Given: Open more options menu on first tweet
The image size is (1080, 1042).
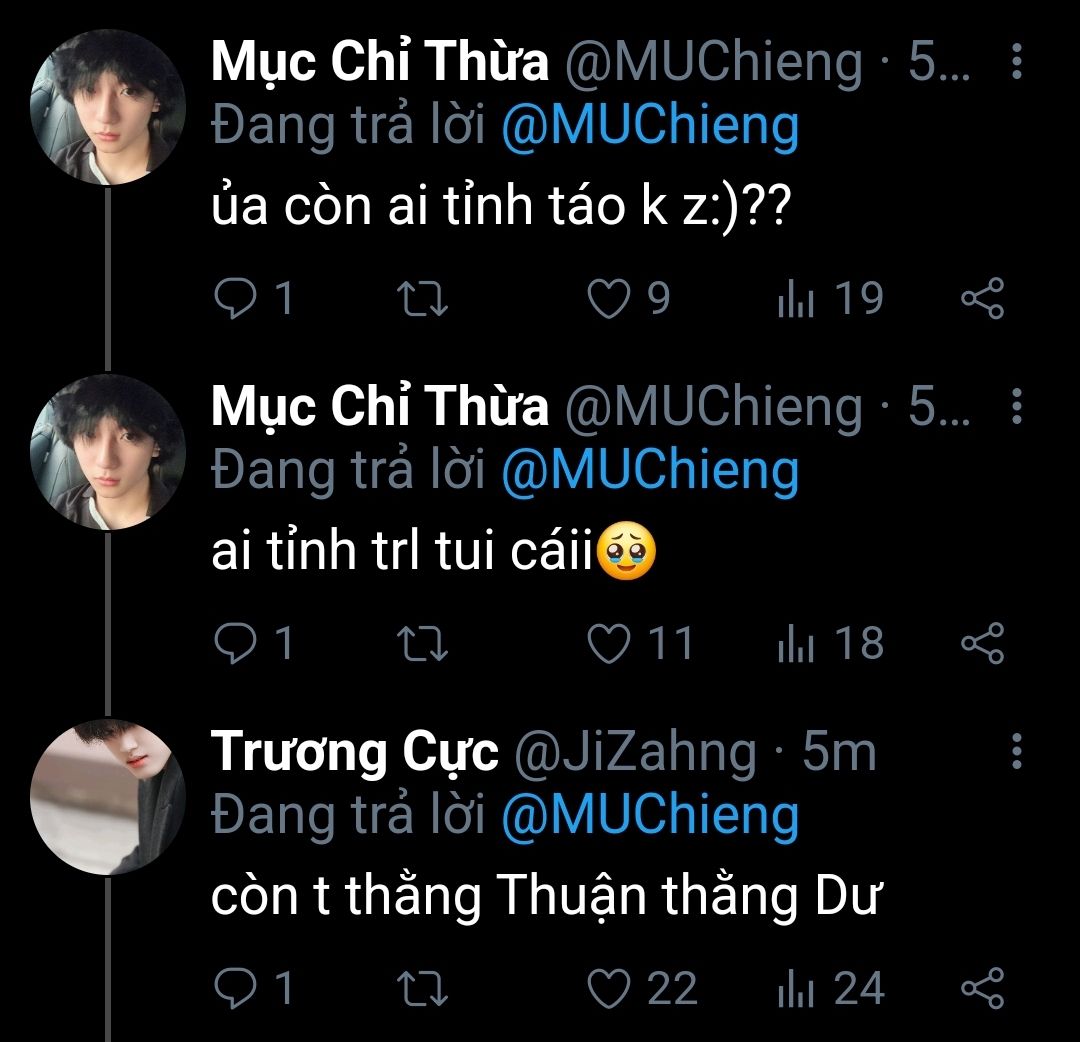Looking at the screenshot, I should [1016, 63].
